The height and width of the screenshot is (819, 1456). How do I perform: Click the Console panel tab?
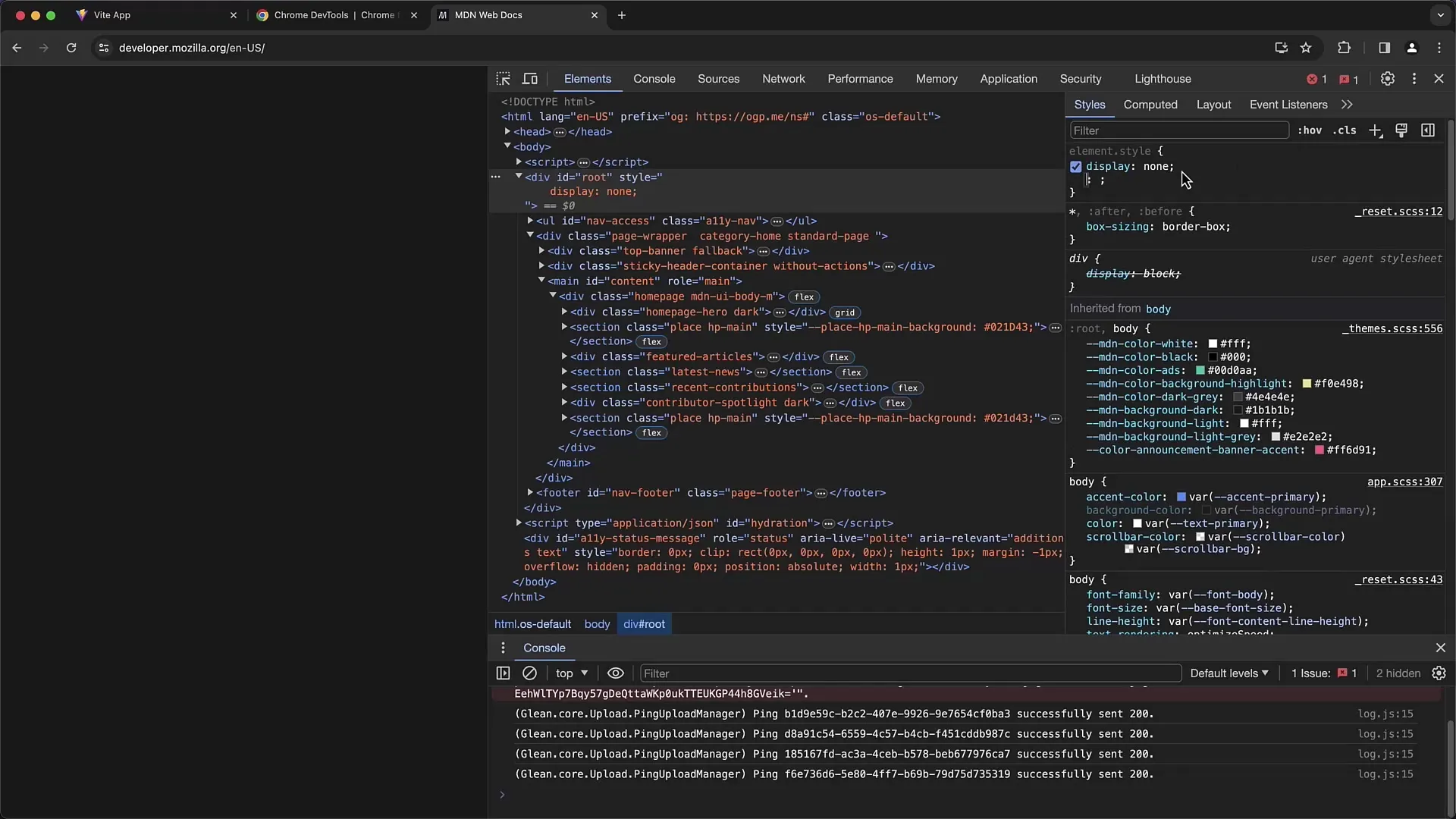(x=653, y=78)
